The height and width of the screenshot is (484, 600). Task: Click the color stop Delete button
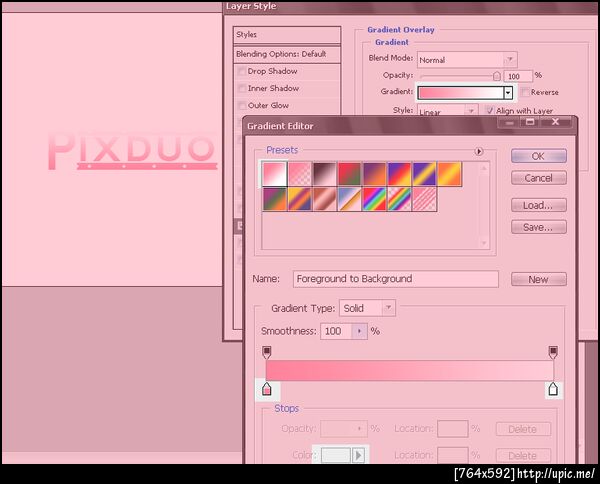pos(523,456)
